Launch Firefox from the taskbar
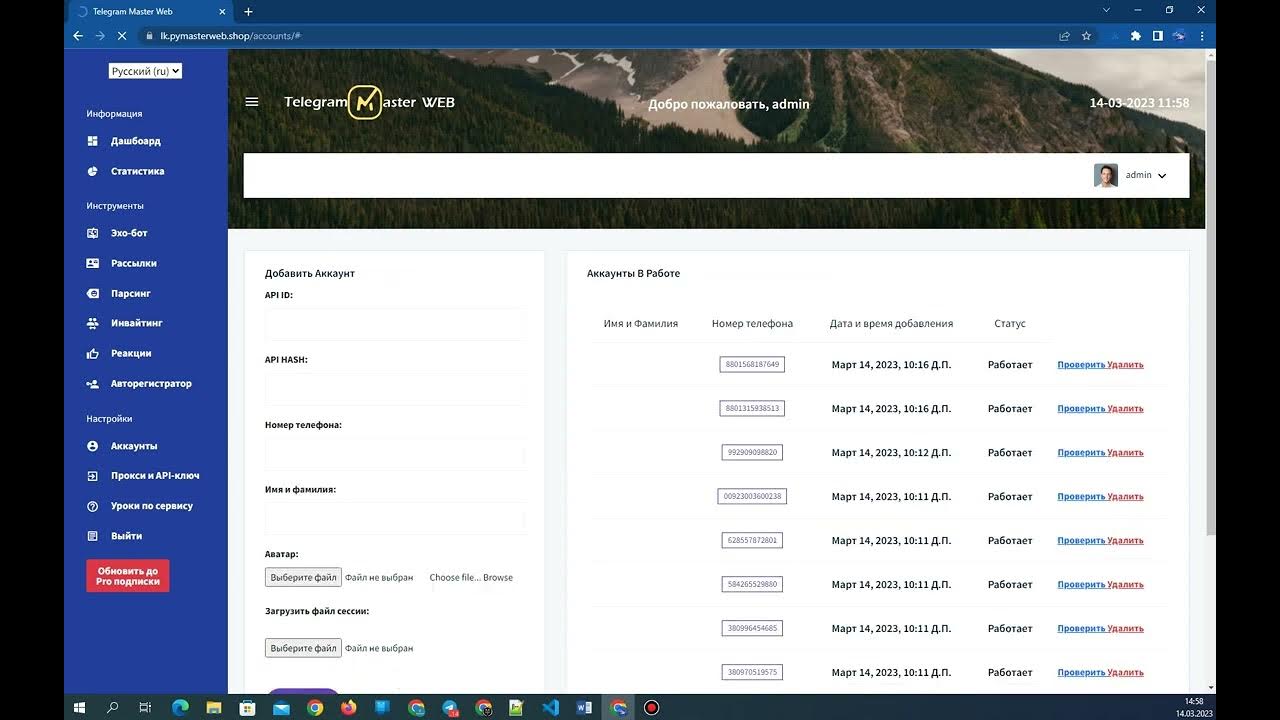Screen dimensions: 1280x720 click(x=348, y=707)
